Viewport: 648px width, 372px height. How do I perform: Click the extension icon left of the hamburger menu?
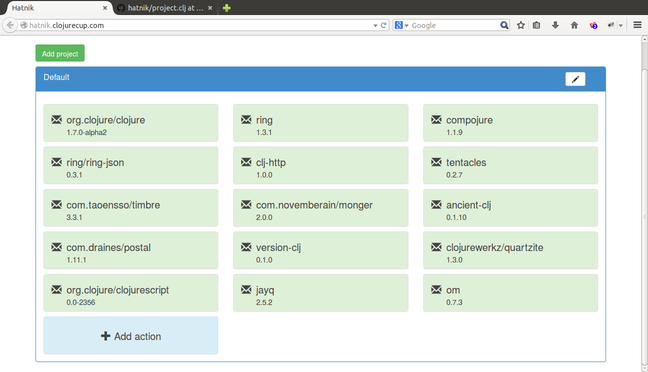pos(611,25)
